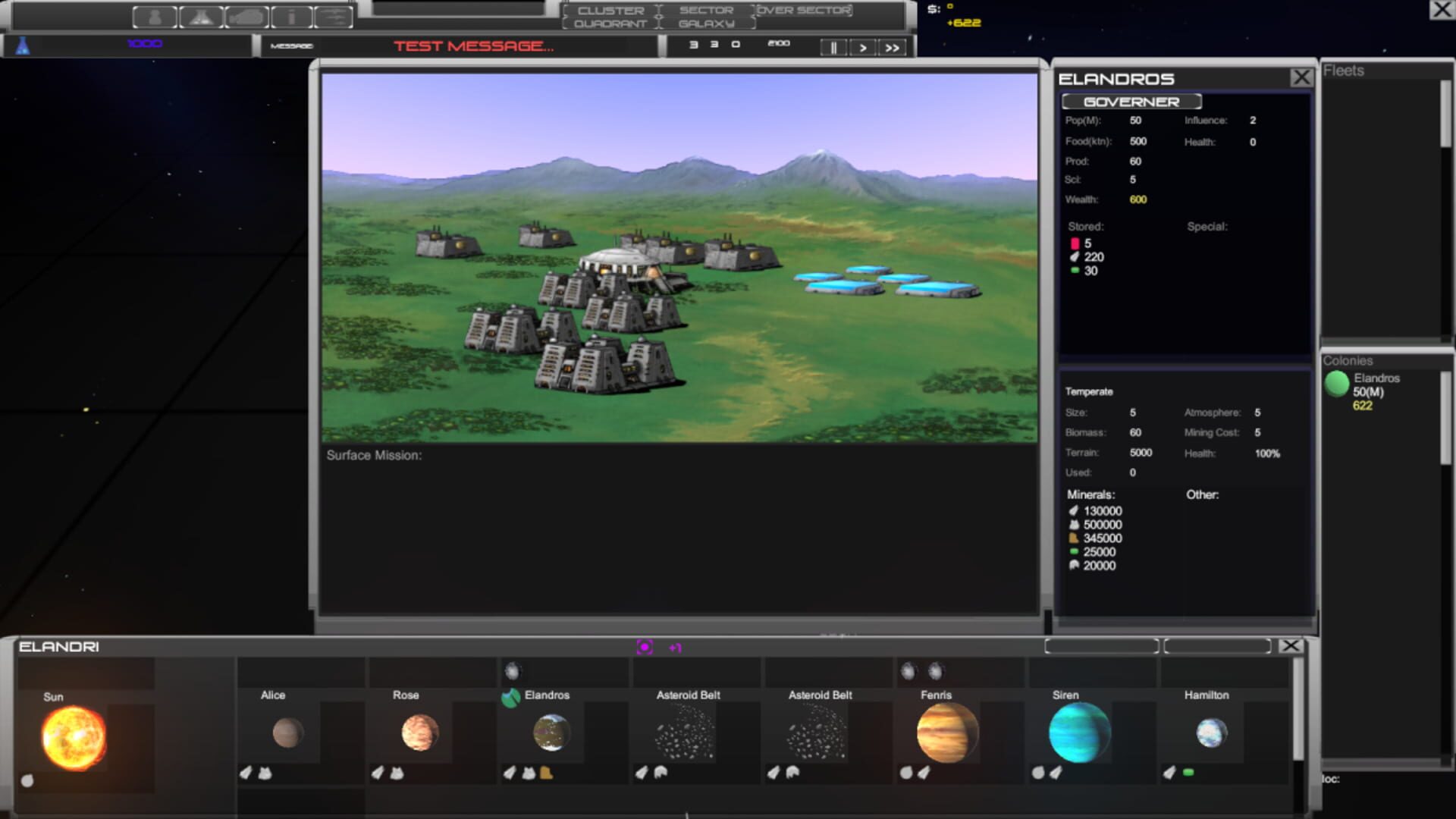1456x819 pixels.
Task: Open the Governer panel for Elandros
Action: (1133, 101)
